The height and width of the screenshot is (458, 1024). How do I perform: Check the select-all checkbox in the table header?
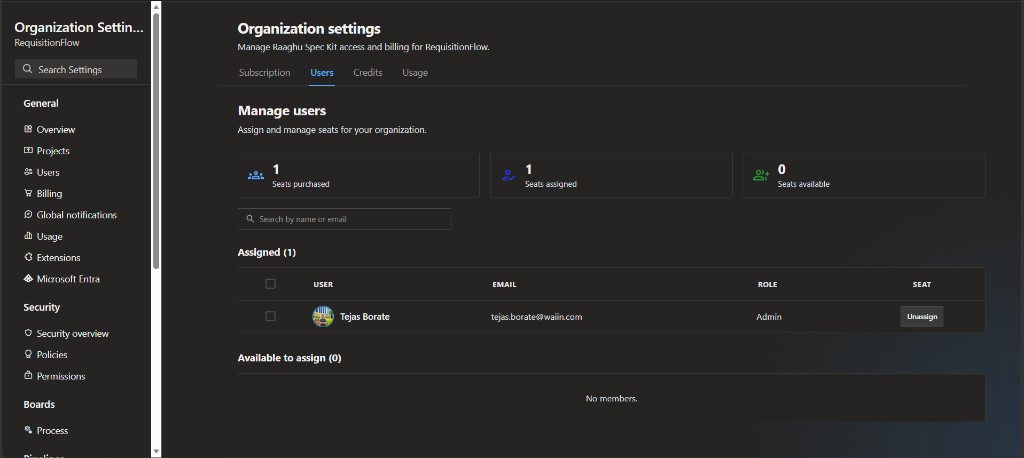(270, 284)
